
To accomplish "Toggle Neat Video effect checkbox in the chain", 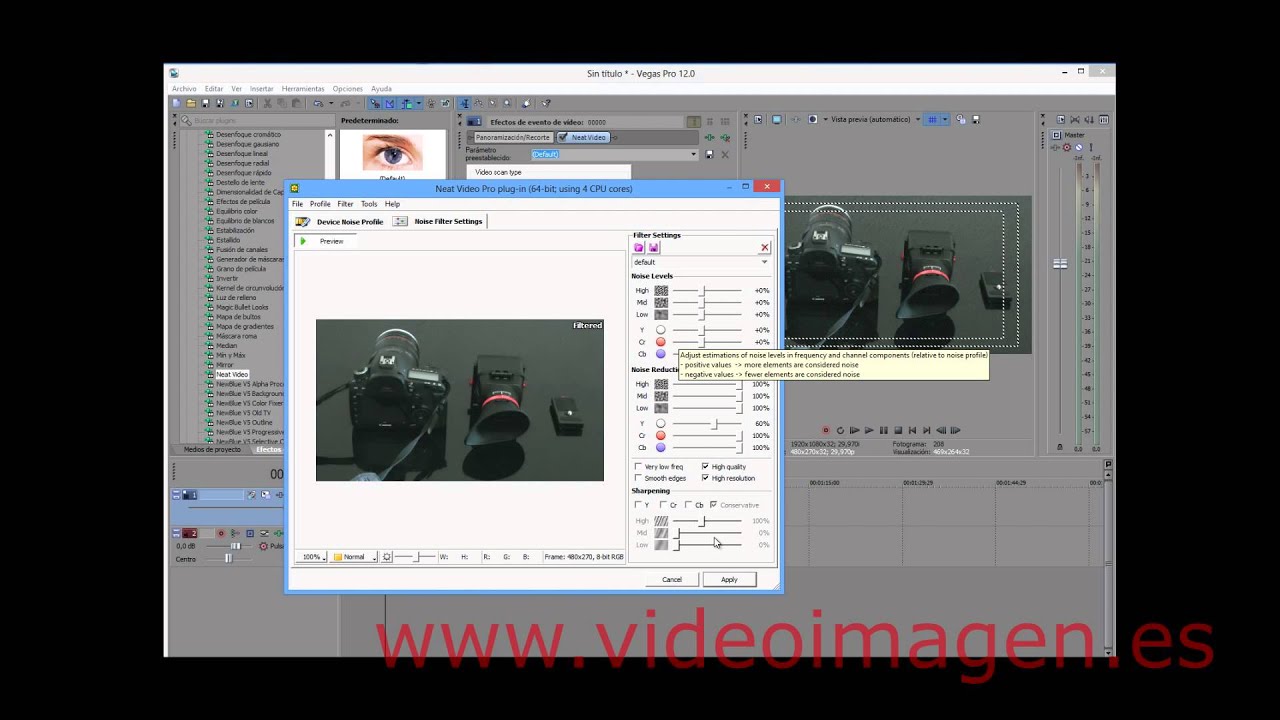I will pos(563,137).
